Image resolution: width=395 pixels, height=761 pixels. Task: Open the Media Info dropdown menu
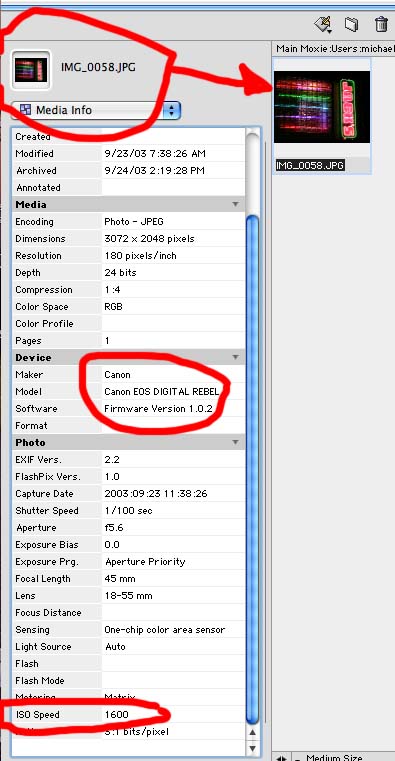96,110
